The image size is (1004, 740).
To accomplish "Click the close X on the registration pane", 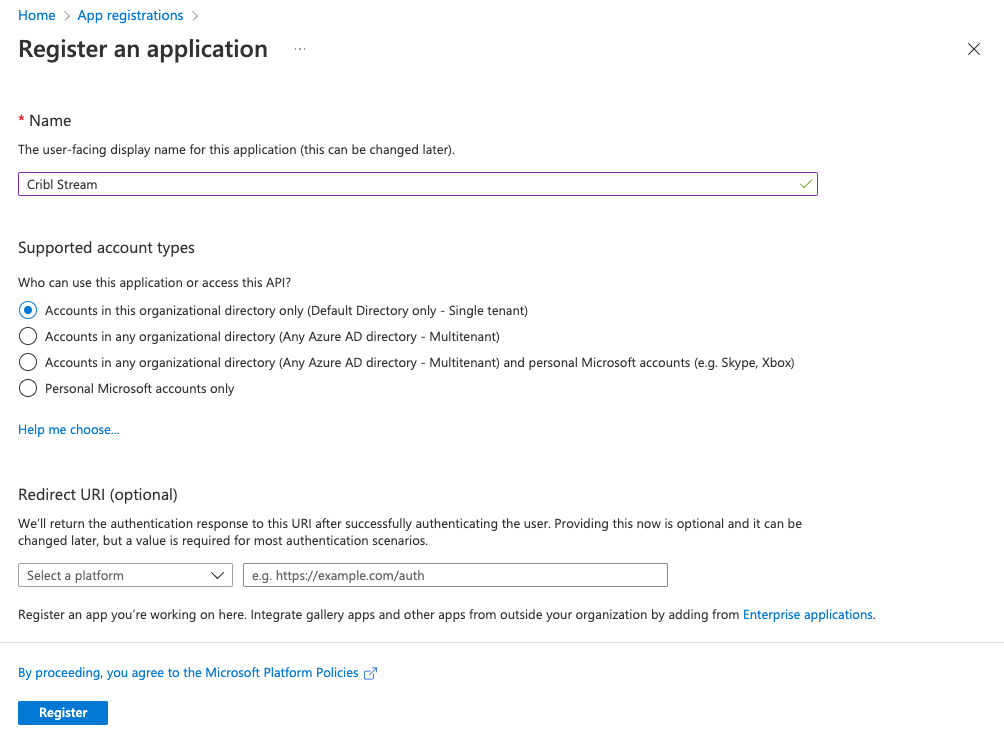I will (973, 48).
